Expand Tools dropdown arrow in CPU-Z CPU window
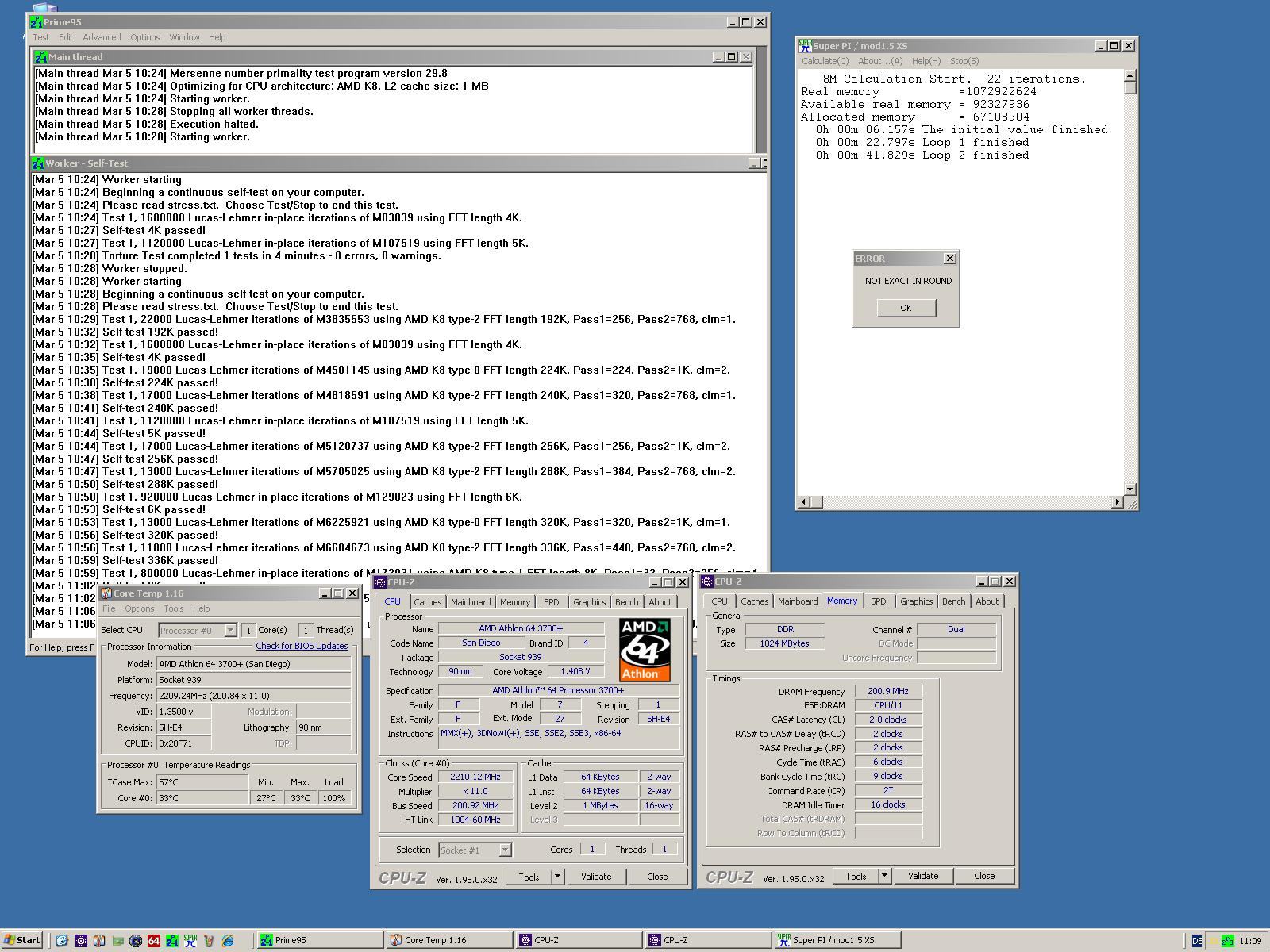This screenshot has height=952, width=1270. 557,877
